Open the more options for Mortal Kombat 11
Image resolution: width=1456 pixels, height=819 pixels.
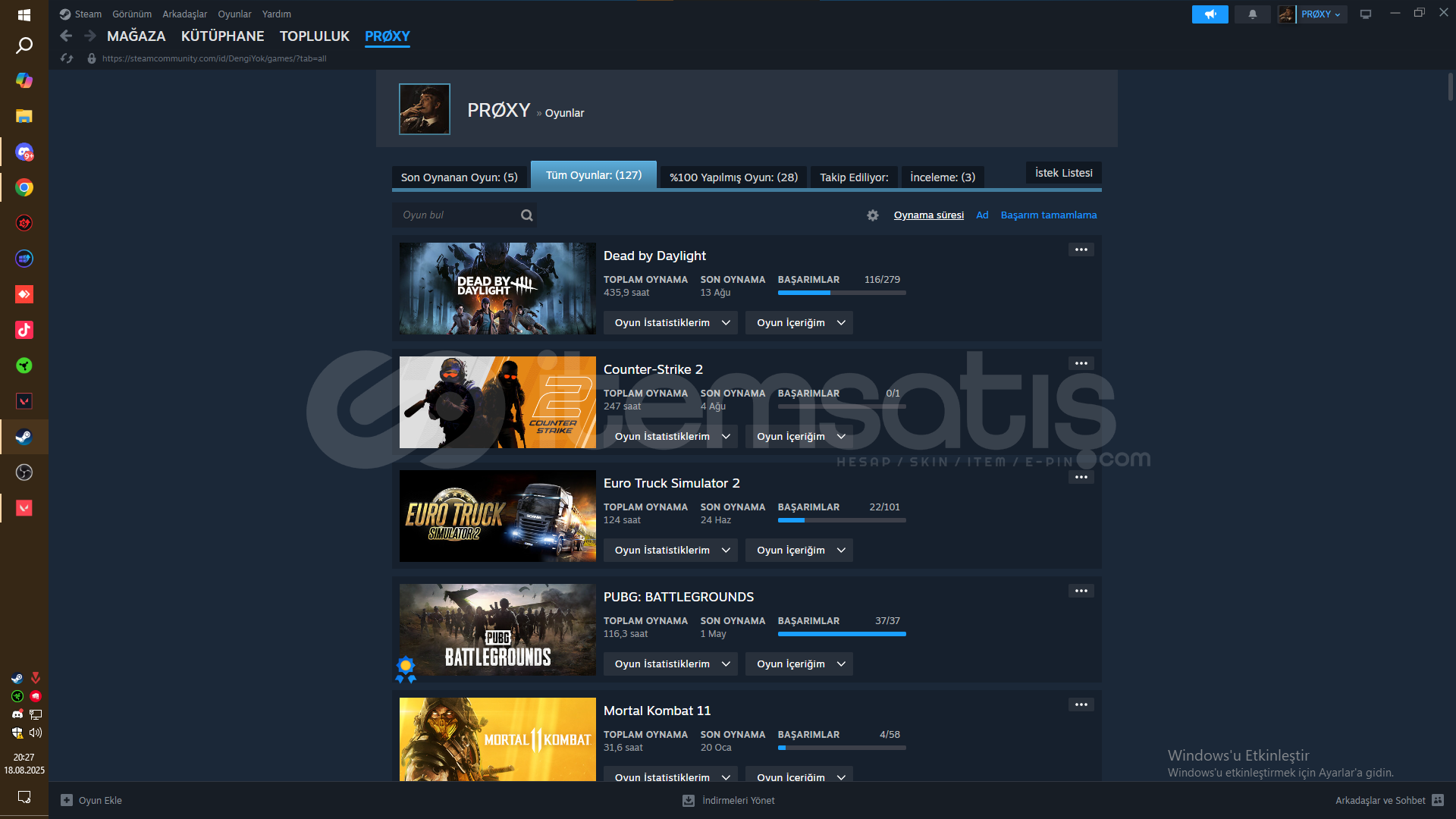1081,704
